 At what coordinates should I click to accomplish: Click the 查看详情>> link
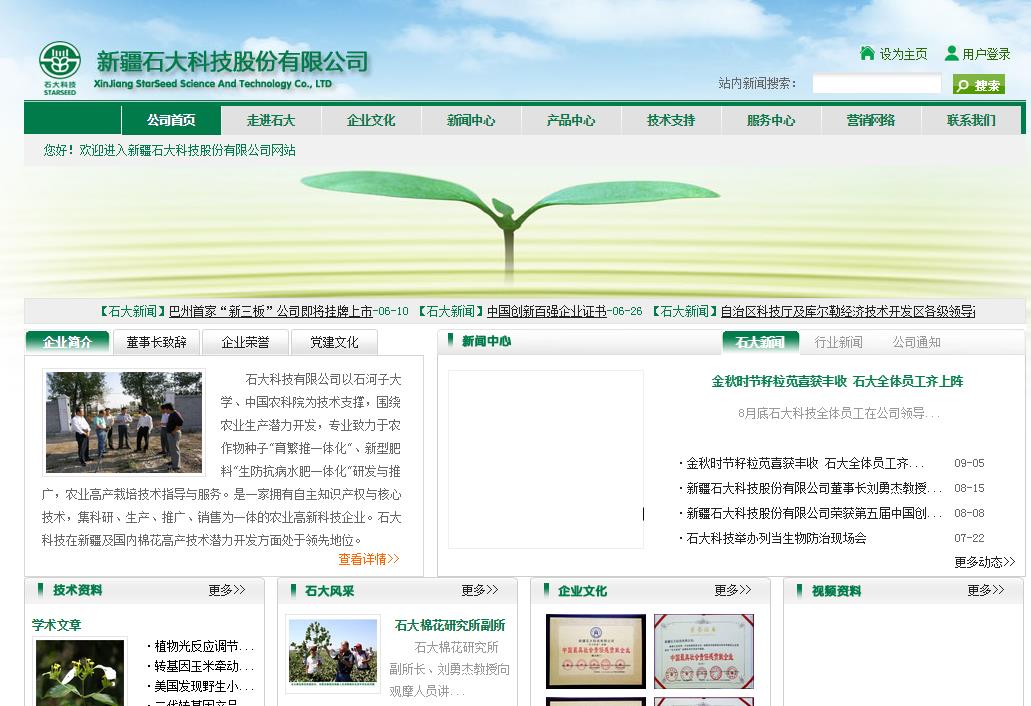pos(369,559)
